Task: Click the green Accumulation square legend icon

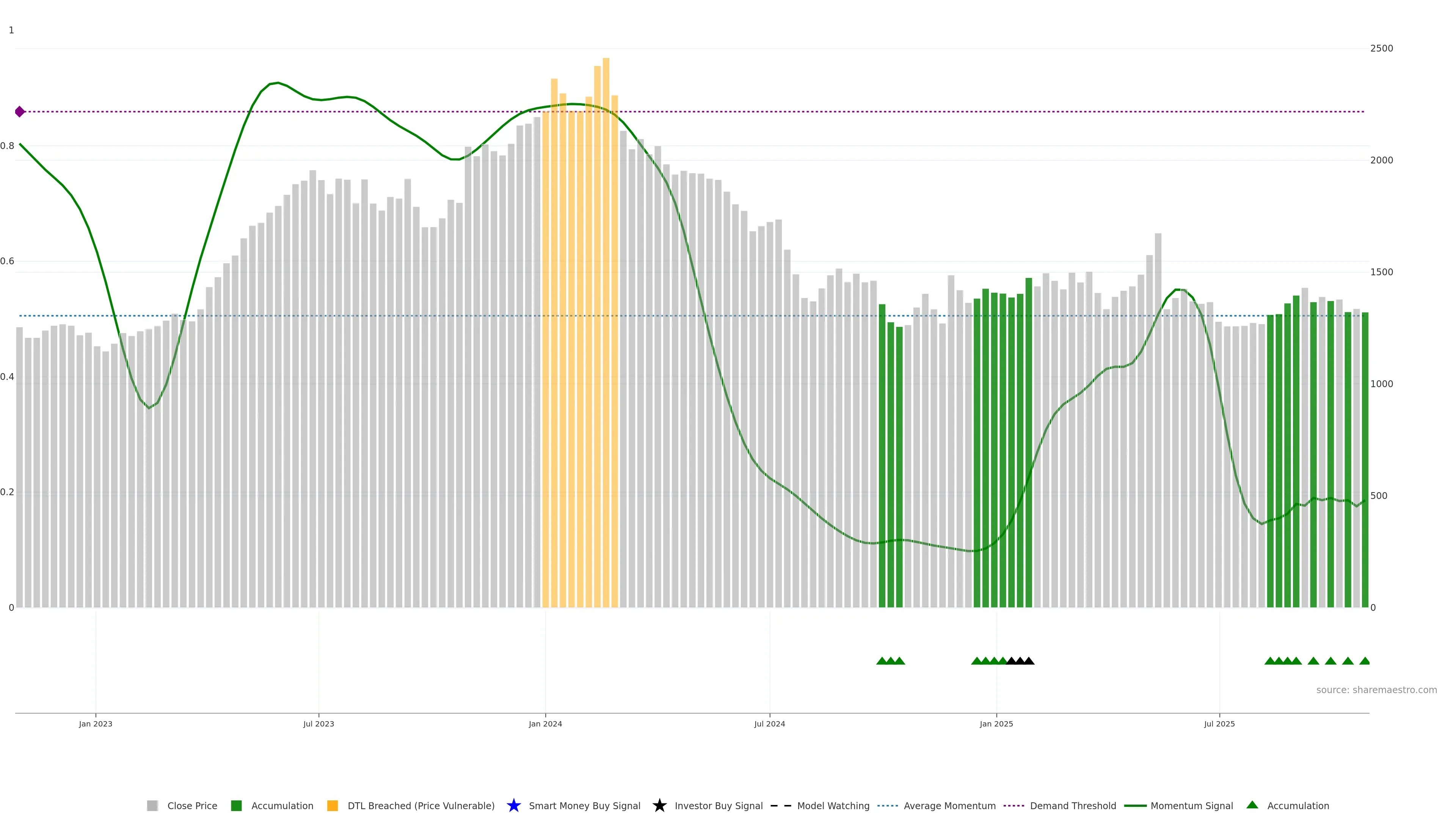Action: (x=236, y=805)
